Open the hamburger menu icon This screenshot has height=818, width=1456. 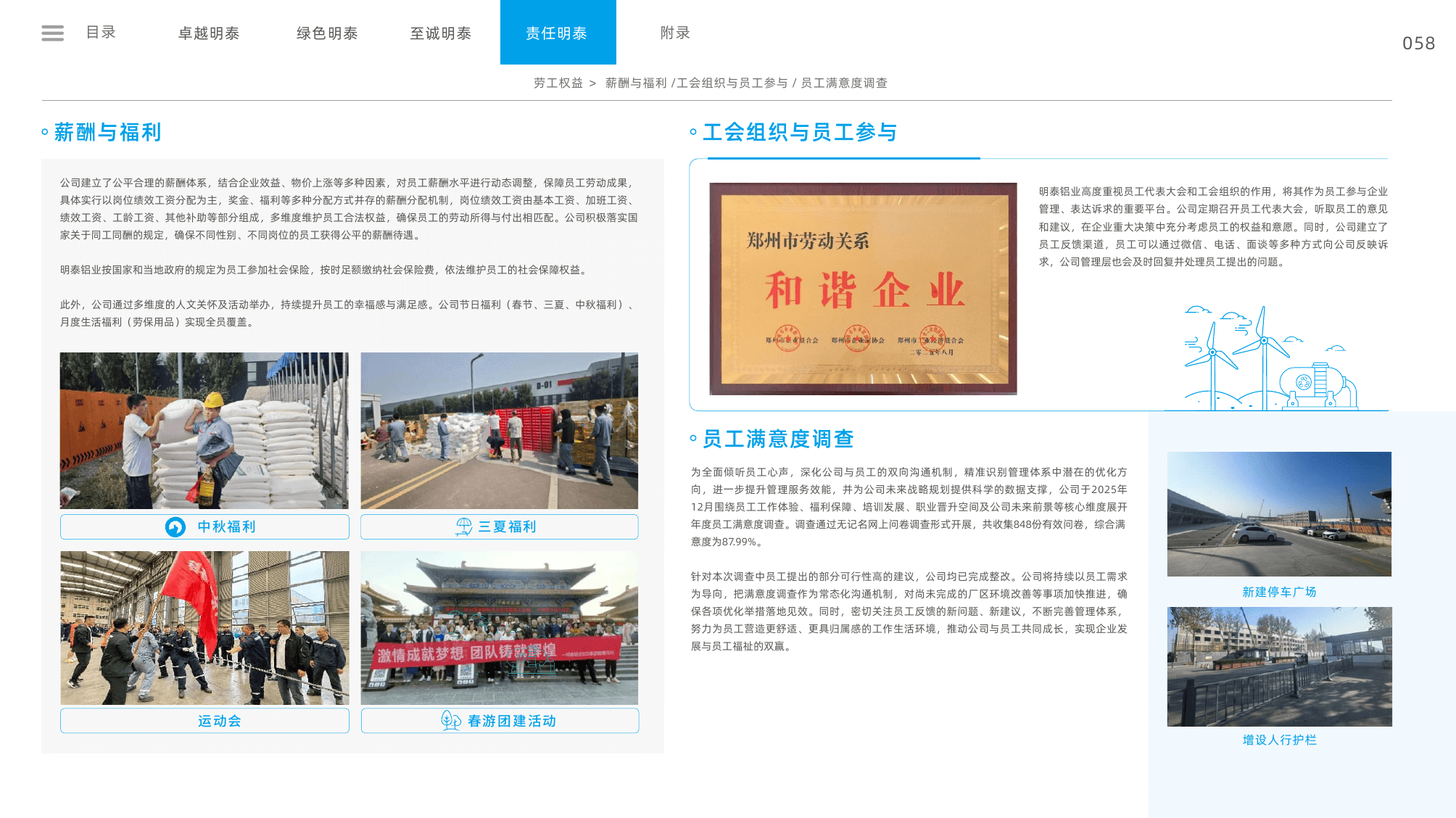pyautogui.click(x=52, y=33)
